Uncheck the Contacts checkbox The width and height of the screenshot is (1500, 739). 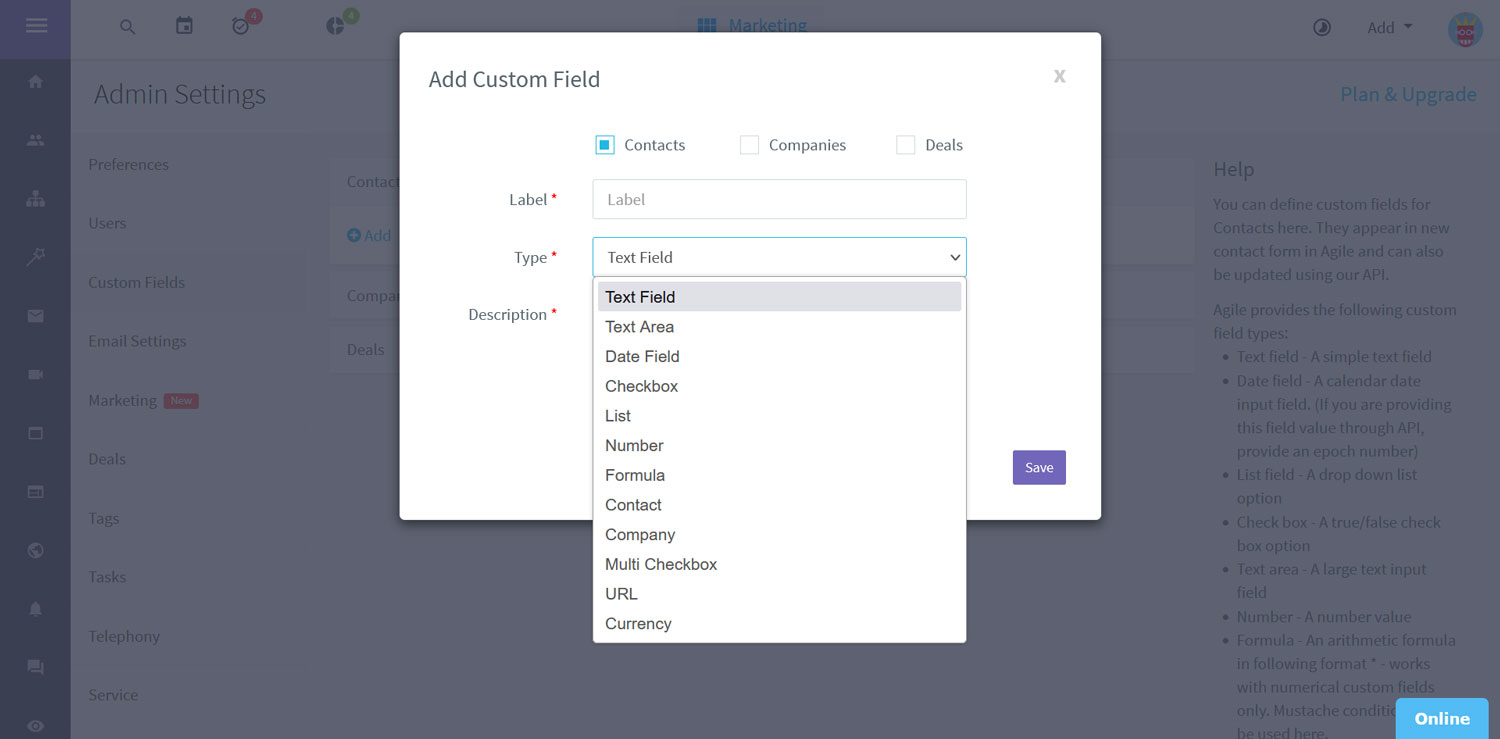[605, 145]
